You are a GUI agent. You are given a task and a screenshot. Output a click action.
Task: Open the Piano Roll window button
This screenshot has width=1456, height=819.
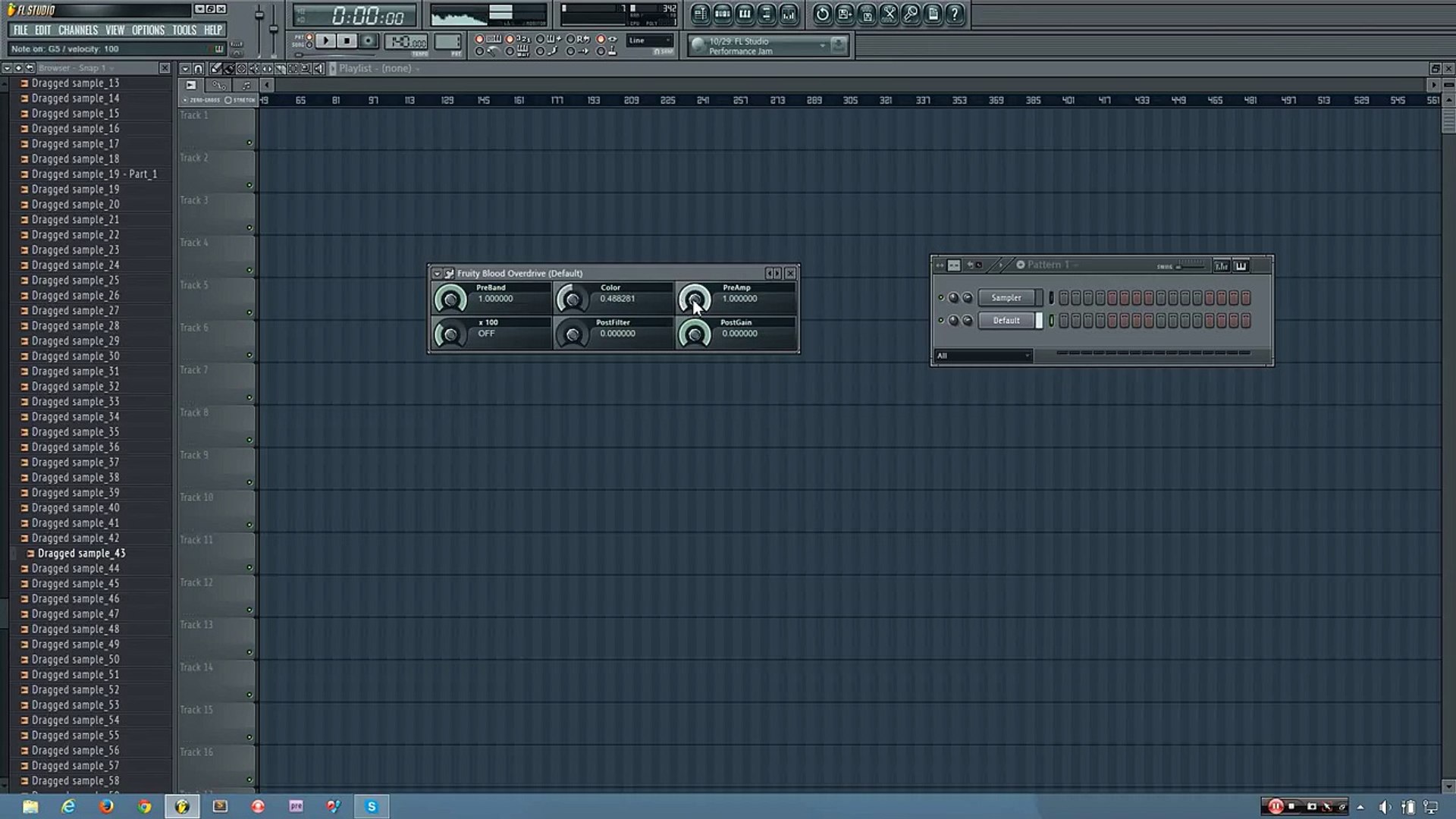click(744, 14)
